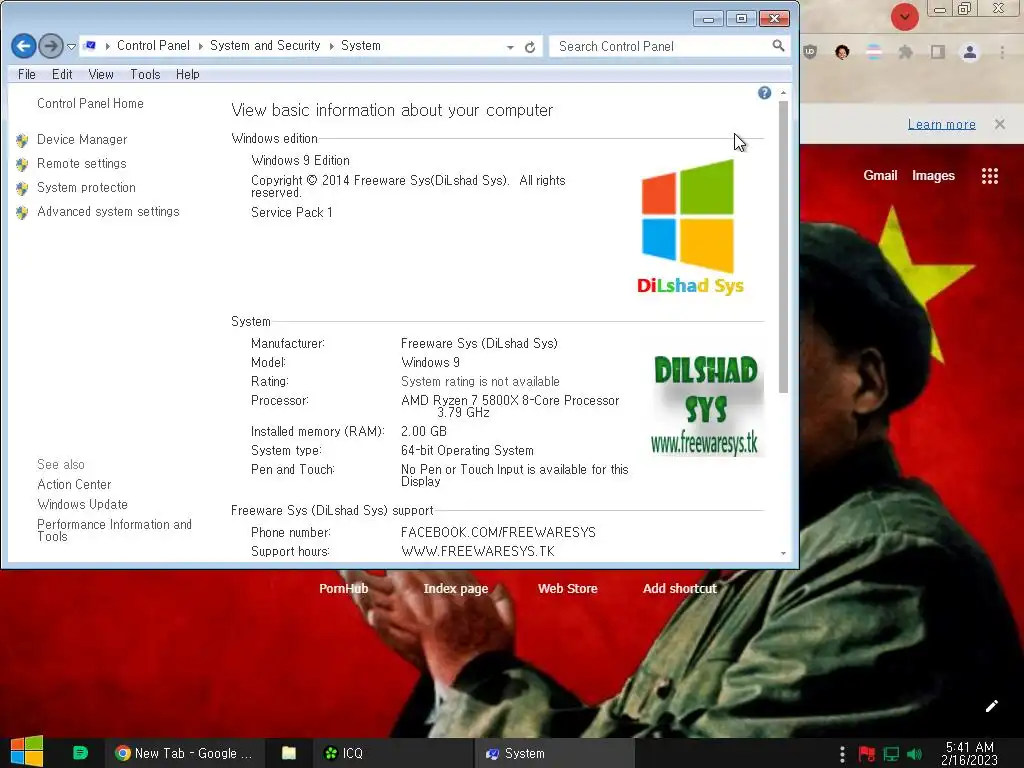Expand the arrow after System and Security

[x=331, y=46]
